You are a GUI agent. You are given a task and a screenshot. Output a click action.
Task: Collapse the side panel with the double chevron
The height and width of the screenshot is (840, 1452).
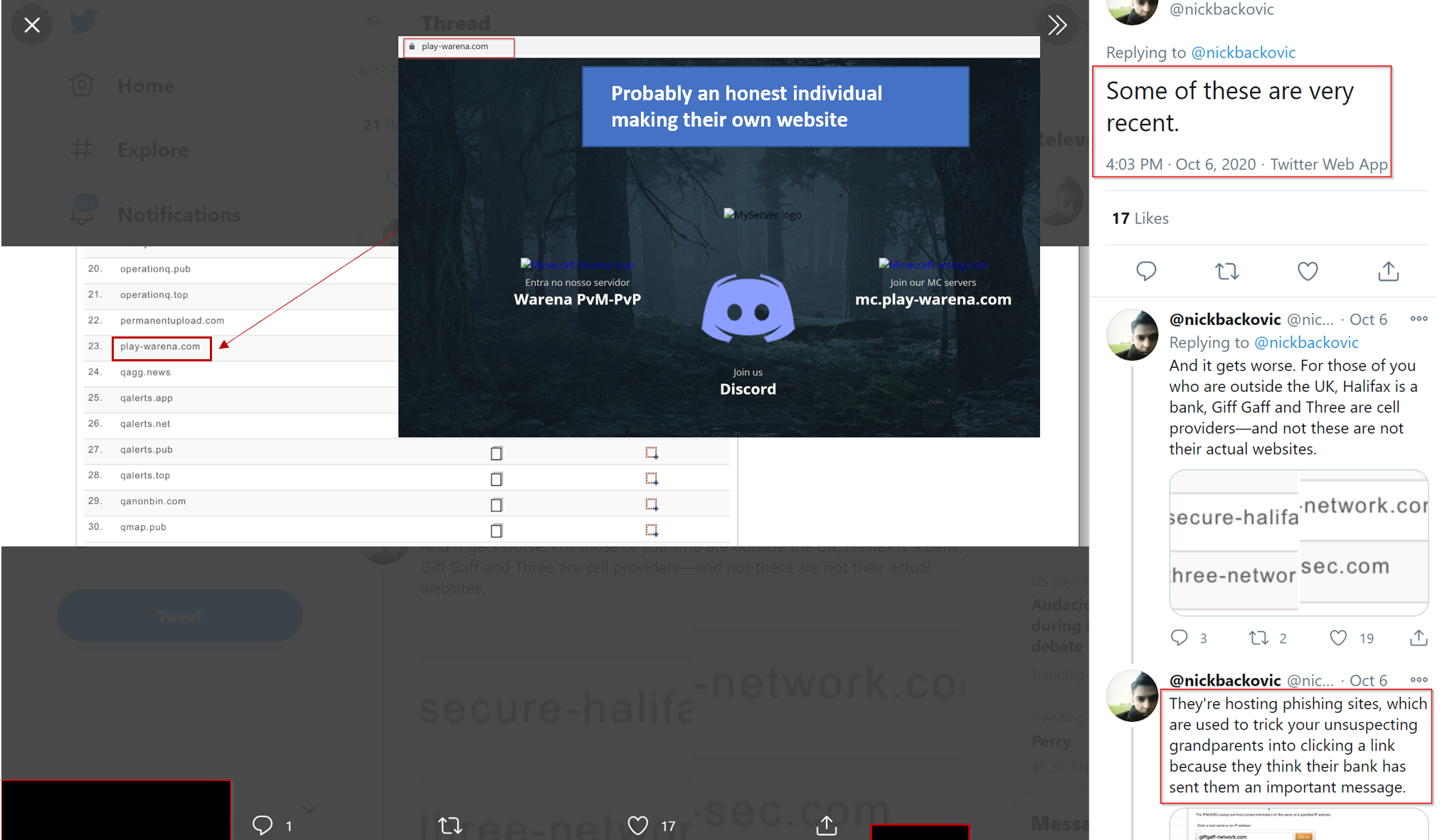pos(1057,26)
